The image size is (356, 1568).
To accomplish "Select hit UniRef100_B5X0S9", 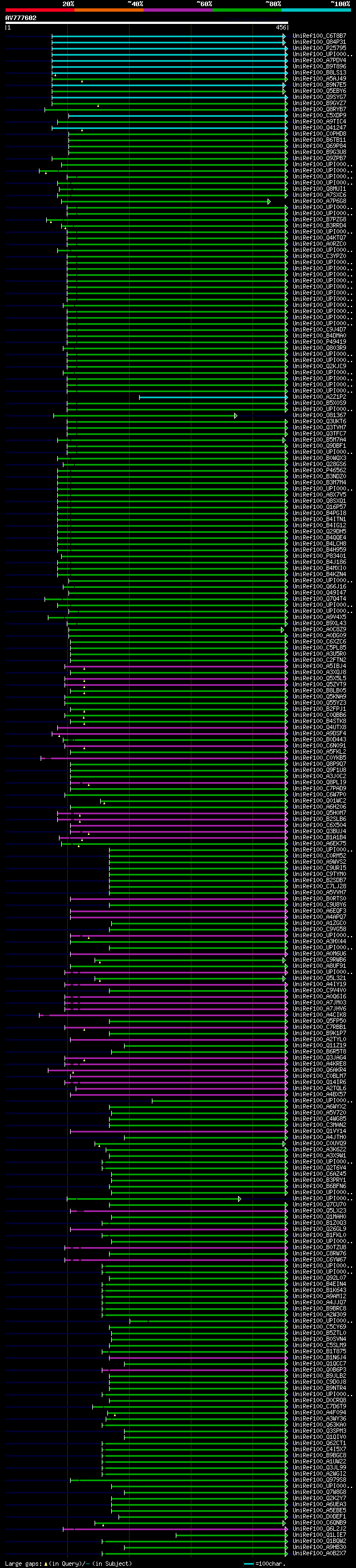I will point(319,403).
